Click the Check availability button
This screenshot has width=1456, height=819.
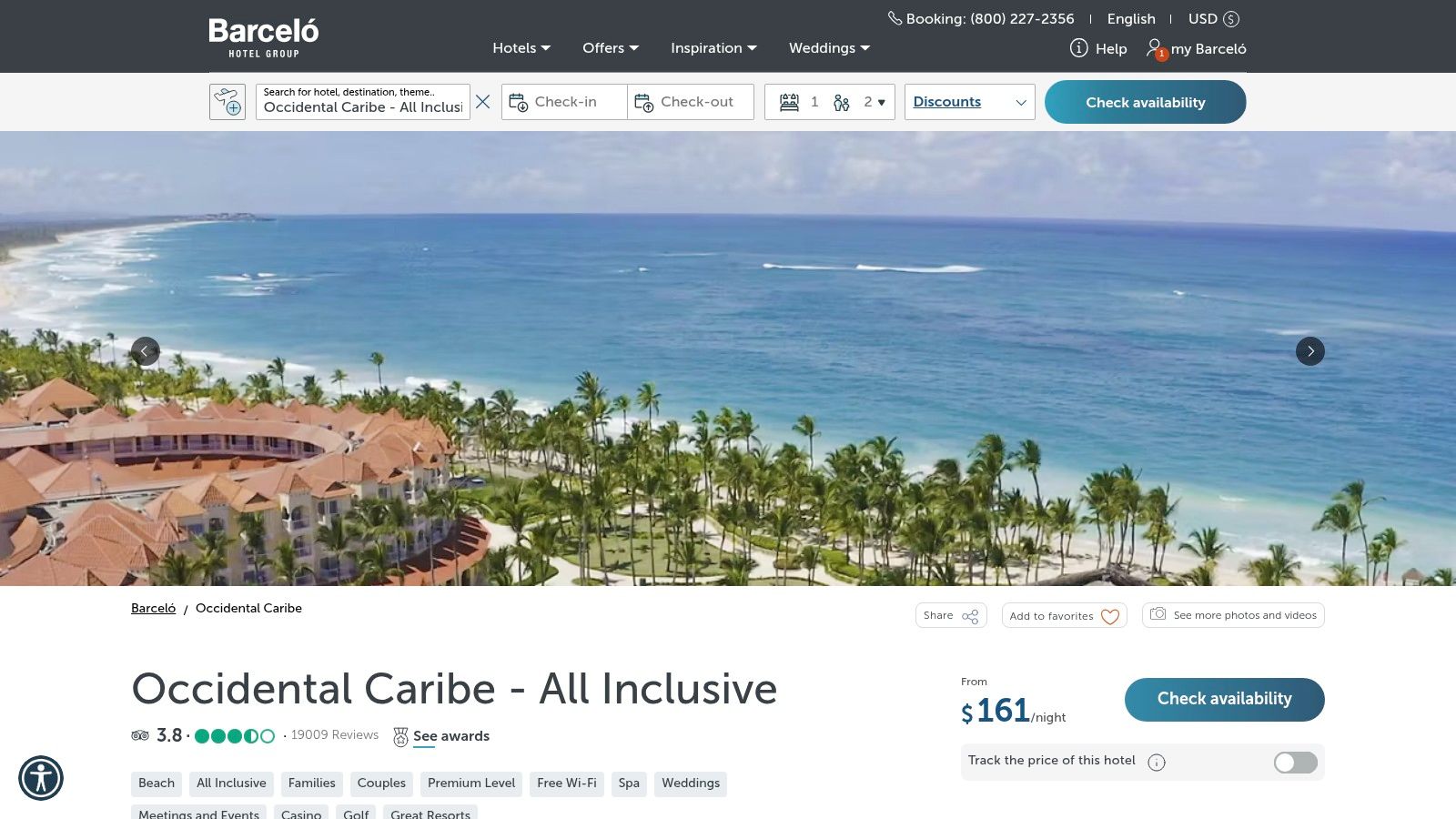[1145, 102]
